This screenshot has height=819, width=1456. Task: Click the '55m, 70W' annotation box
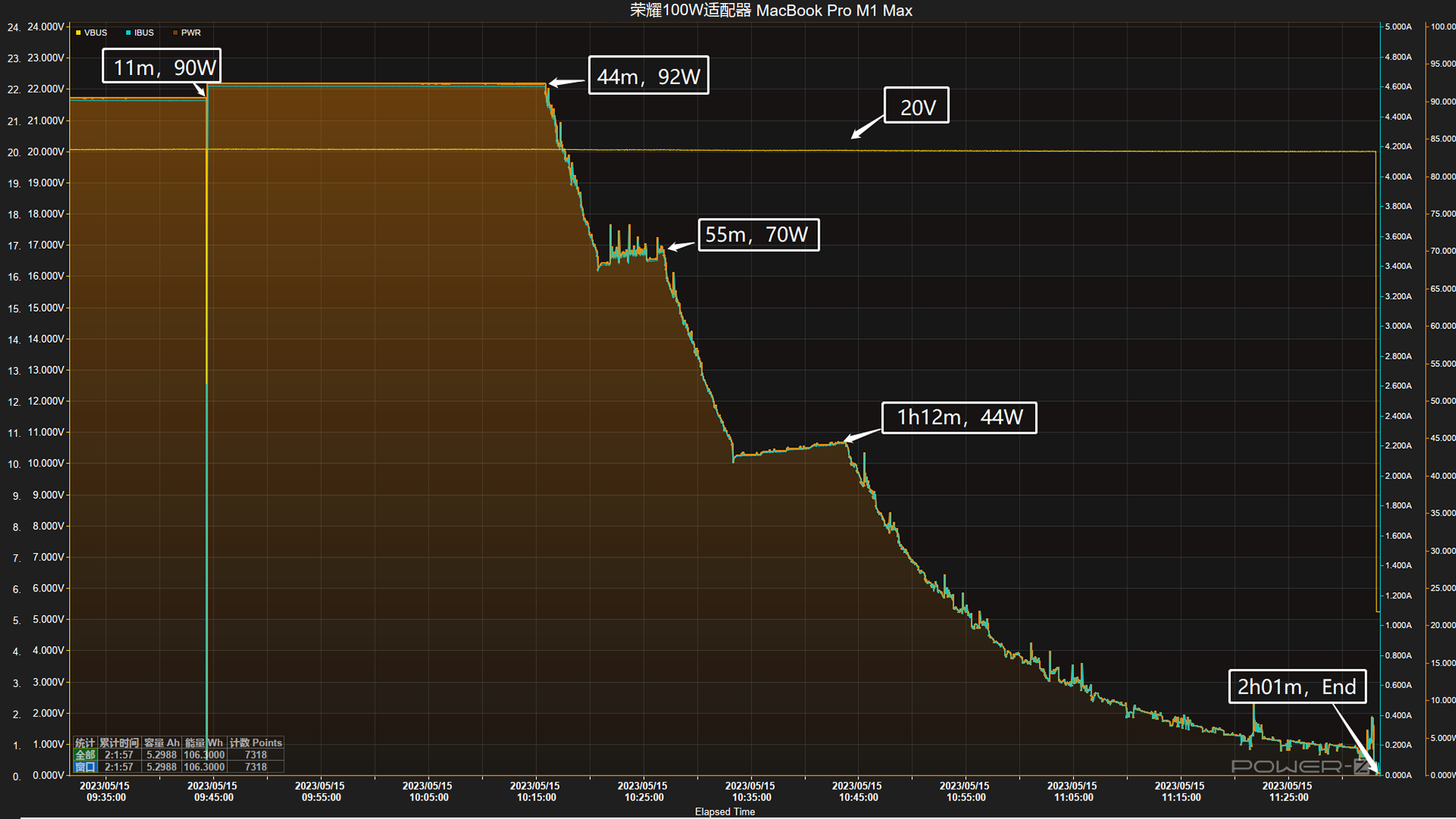coord(758,234)
